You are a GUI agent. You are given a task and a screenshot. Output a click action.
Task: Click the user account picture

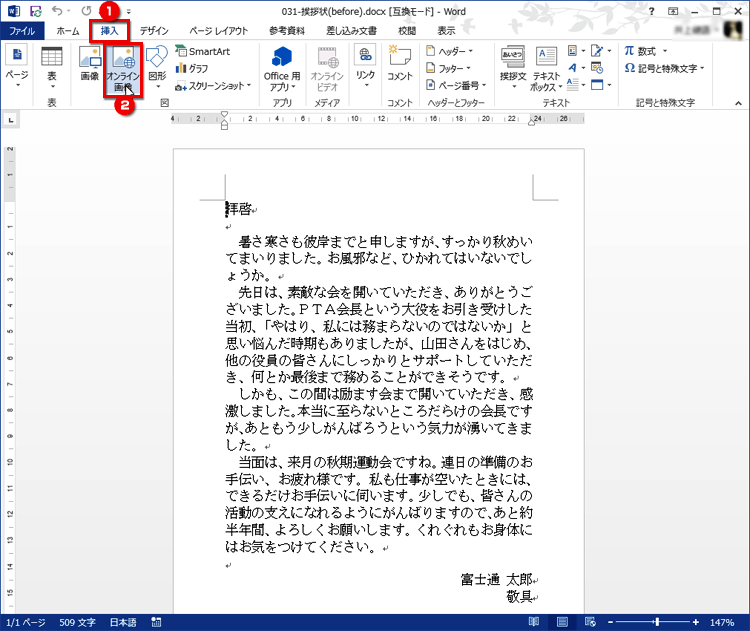(x=732, y=30)
